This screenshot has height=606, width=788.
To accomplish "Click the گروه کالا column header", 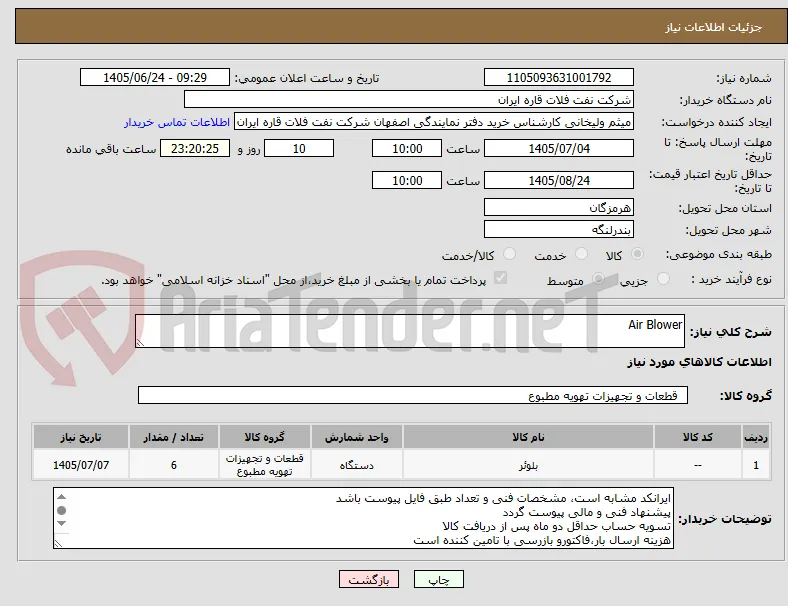I will tap(264, 437).
